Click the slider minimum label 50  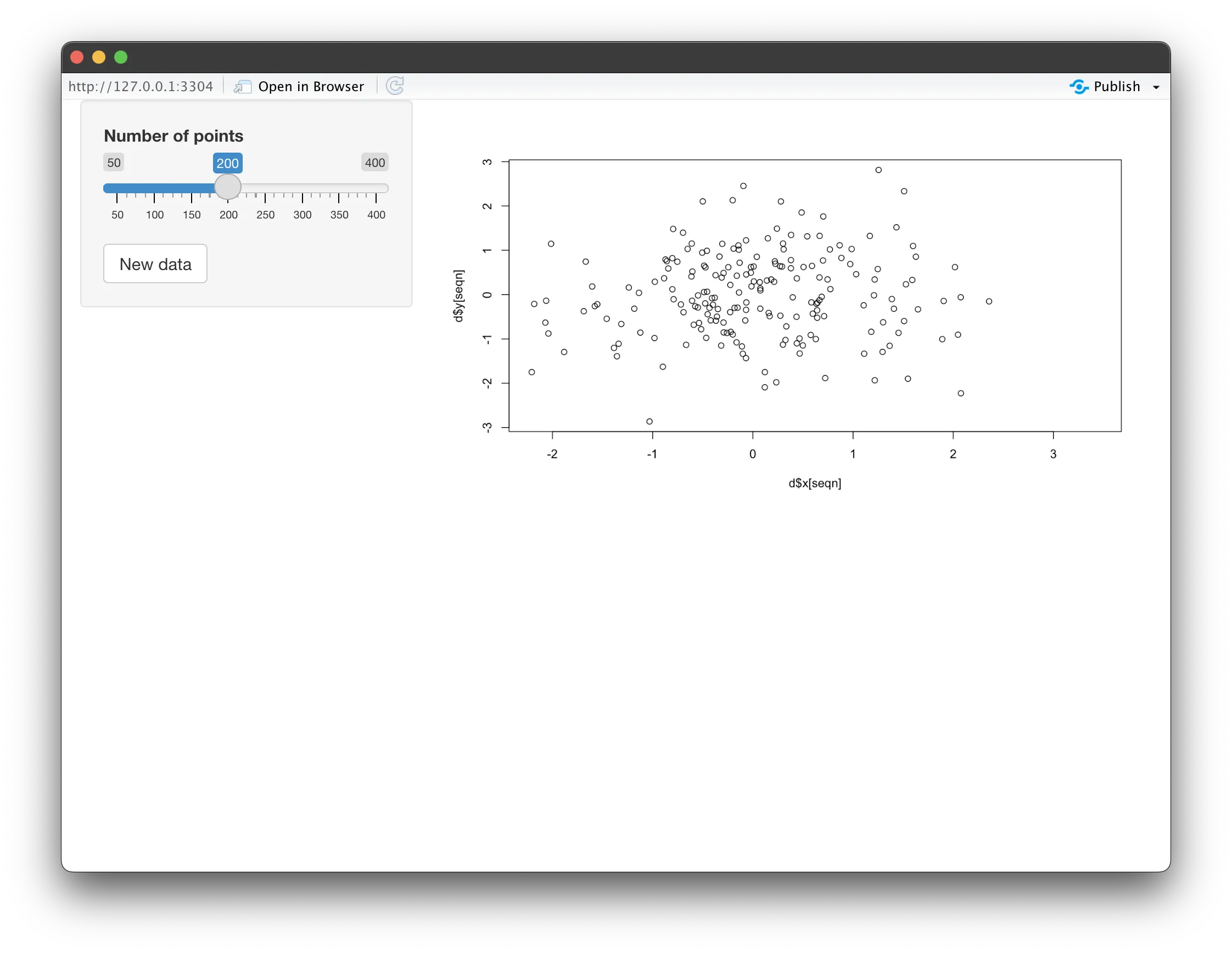point(114,163)
